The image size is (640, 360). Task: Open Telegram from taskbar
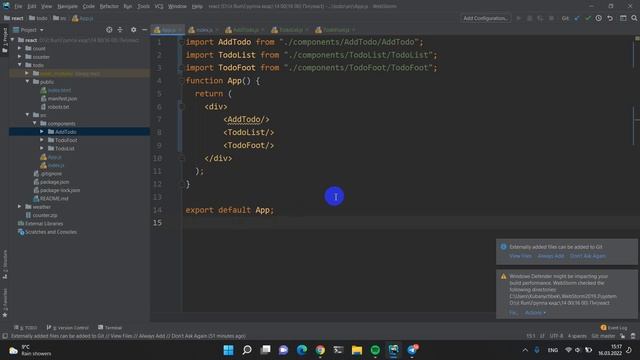click(x=412, y=350)
